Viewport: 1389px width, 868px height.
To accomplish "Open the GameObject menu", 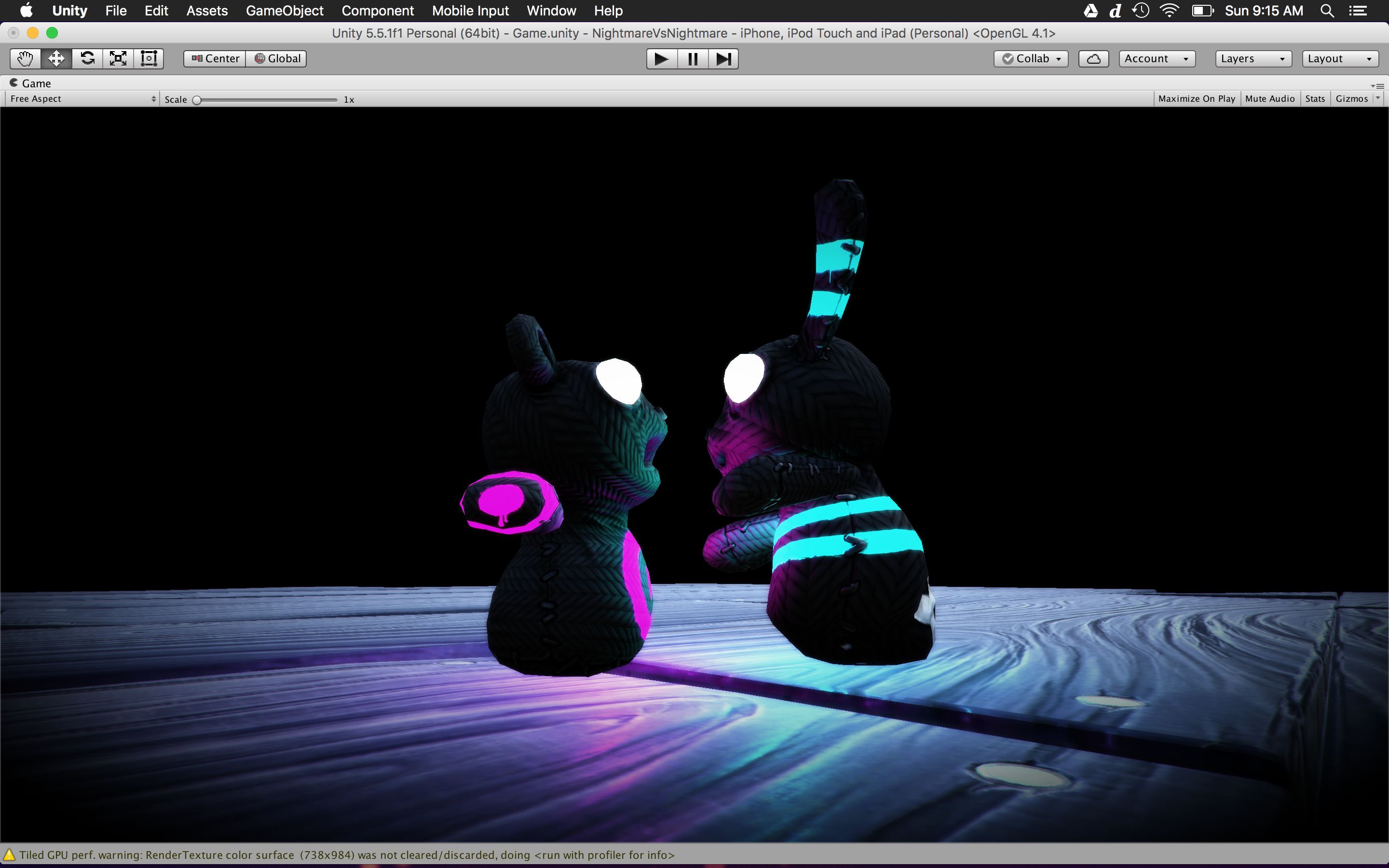I will point(284,11).
